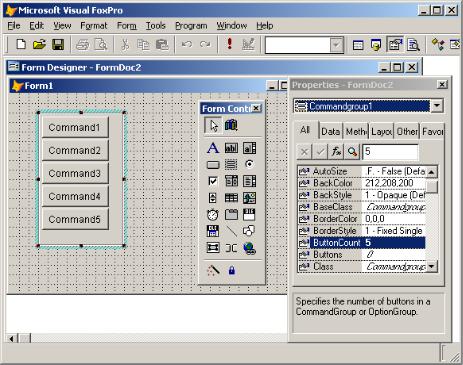Open the Form menu
Image resolution: width=463 pixels, height=365 pixels.
click(x=127, y=26)
